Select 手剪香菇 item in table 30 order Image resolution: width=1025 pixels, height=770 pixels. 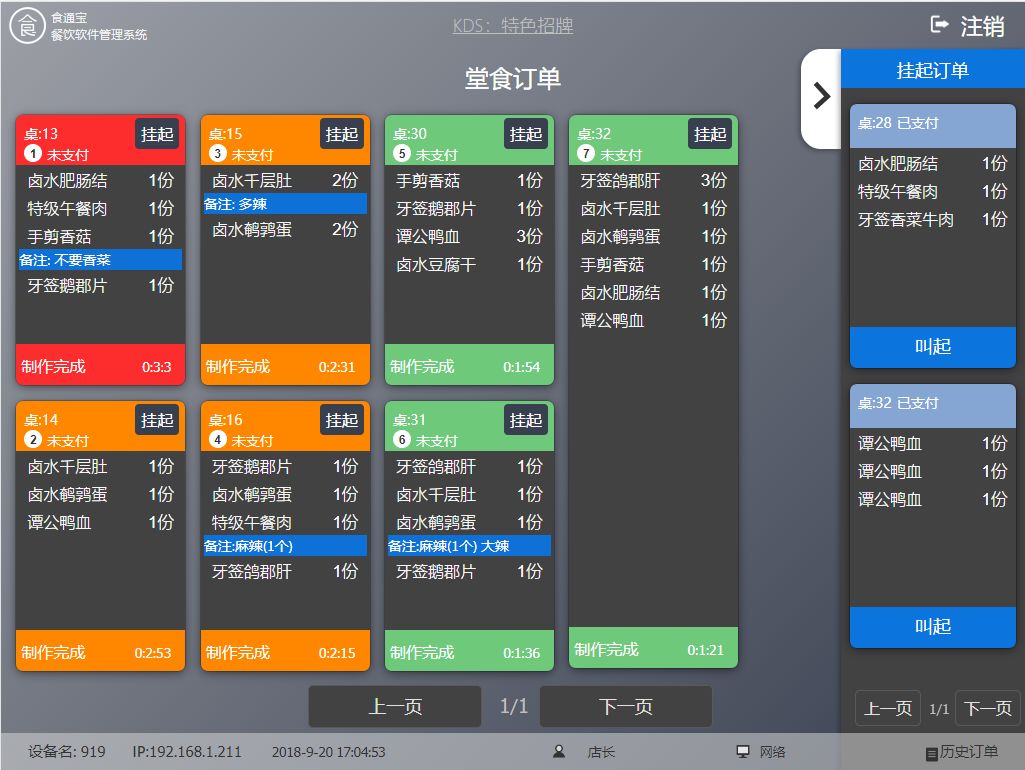click(x=469, y=180)
